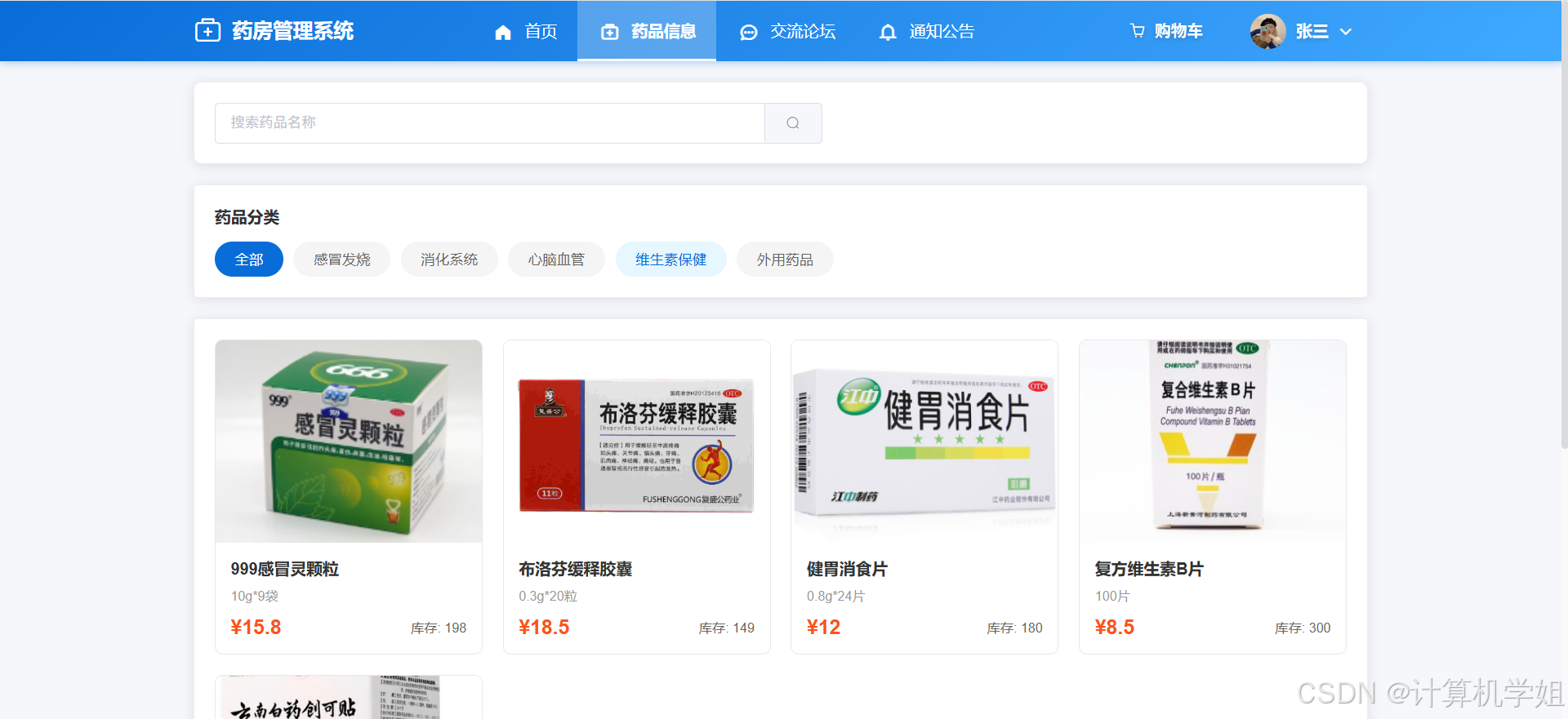The width and height of the screenshot is (1568, 719).
Task: Select the 全部 category filter
Action: 249,260
